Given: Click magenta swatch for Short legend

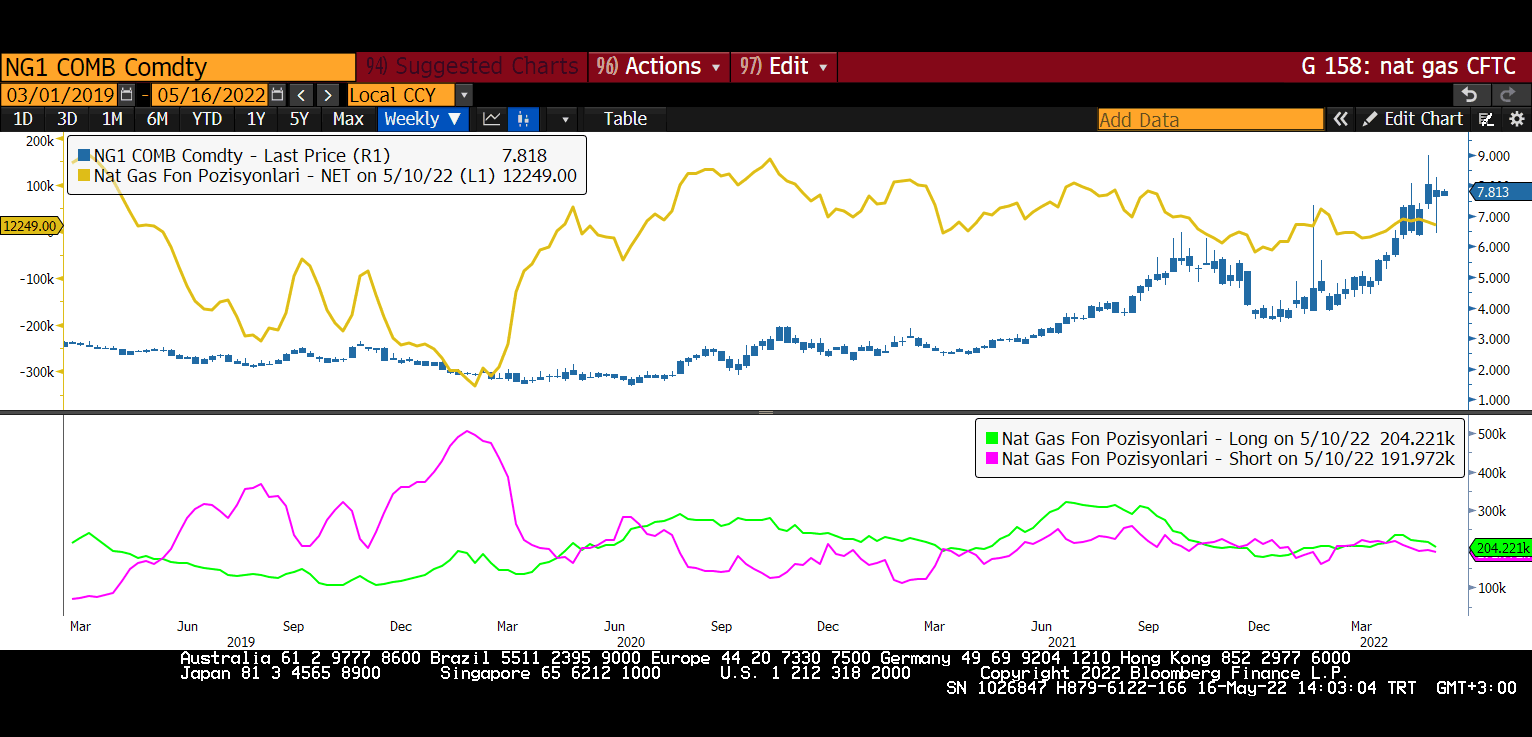Looking at the screenshot, I should click(x=992, y=458).
